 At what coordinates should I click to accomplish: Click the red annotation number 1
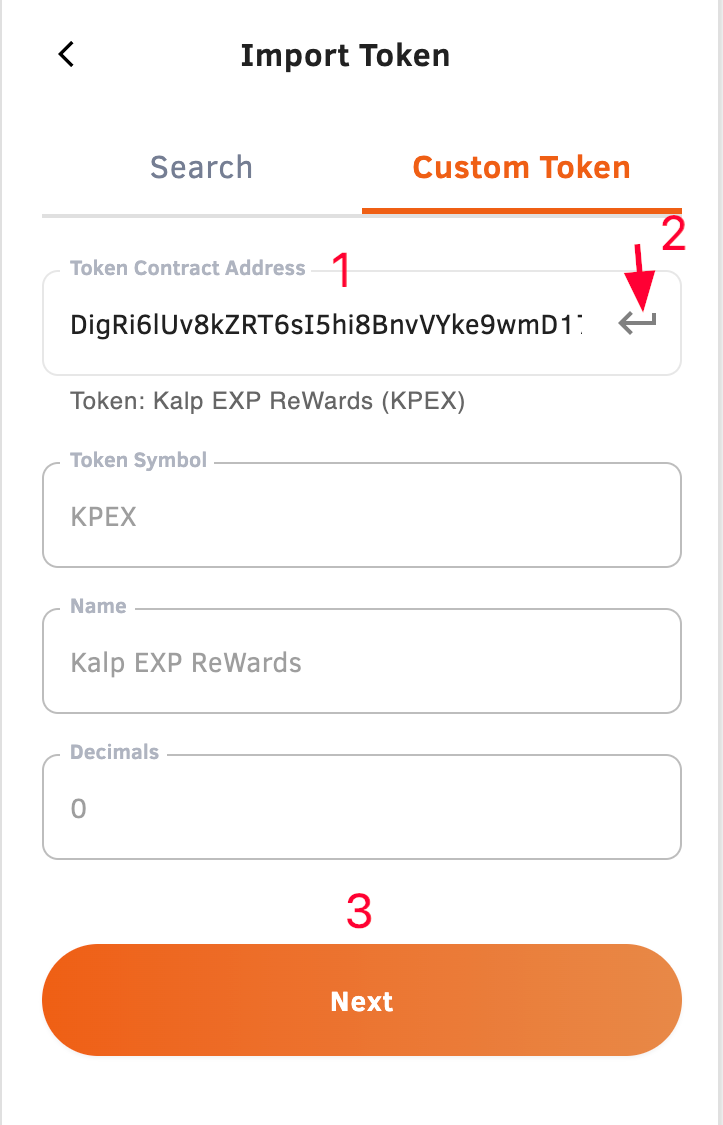click(342, 270)
